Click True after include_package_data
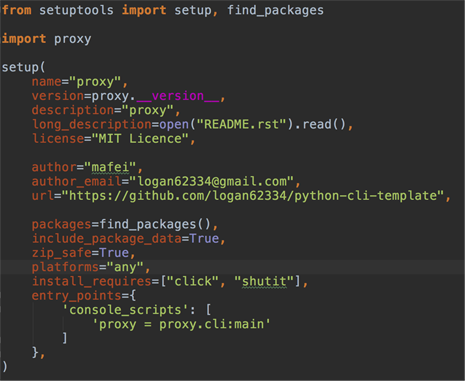Screen dimensions: 465x381 (x=204, y=239)
